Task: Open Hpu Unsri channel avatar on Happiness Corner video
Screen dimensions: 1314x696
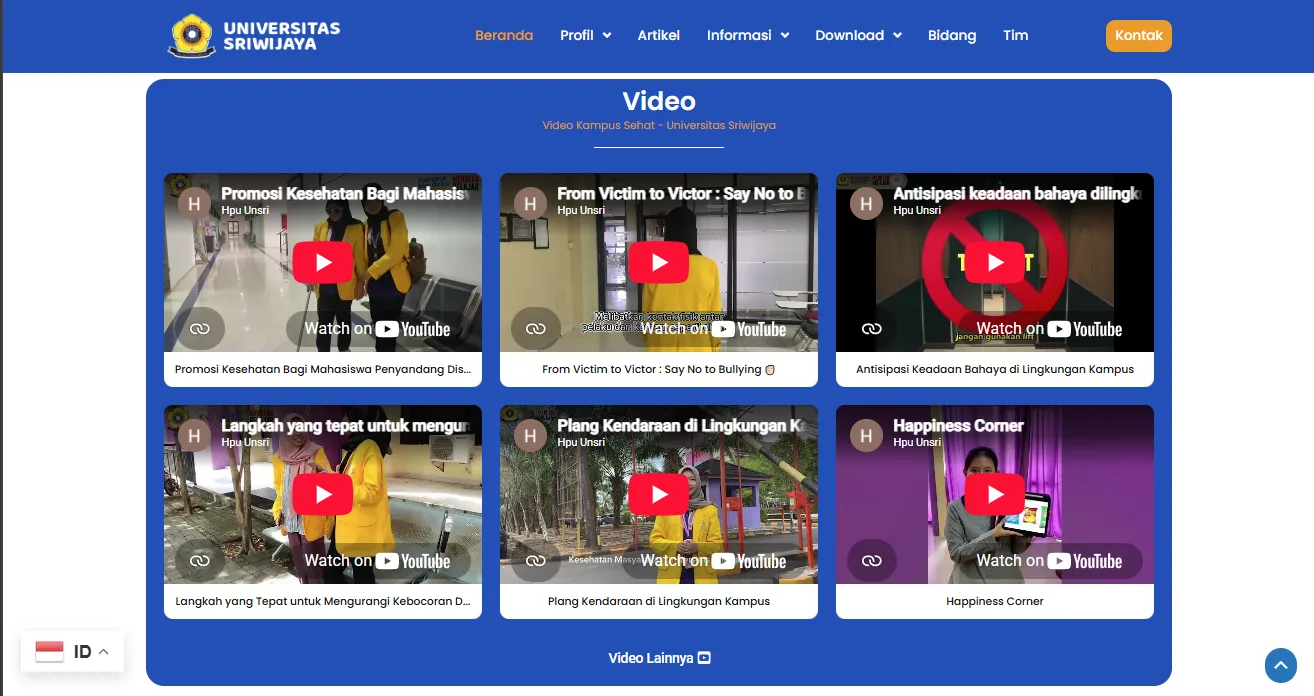Action: 866,435
